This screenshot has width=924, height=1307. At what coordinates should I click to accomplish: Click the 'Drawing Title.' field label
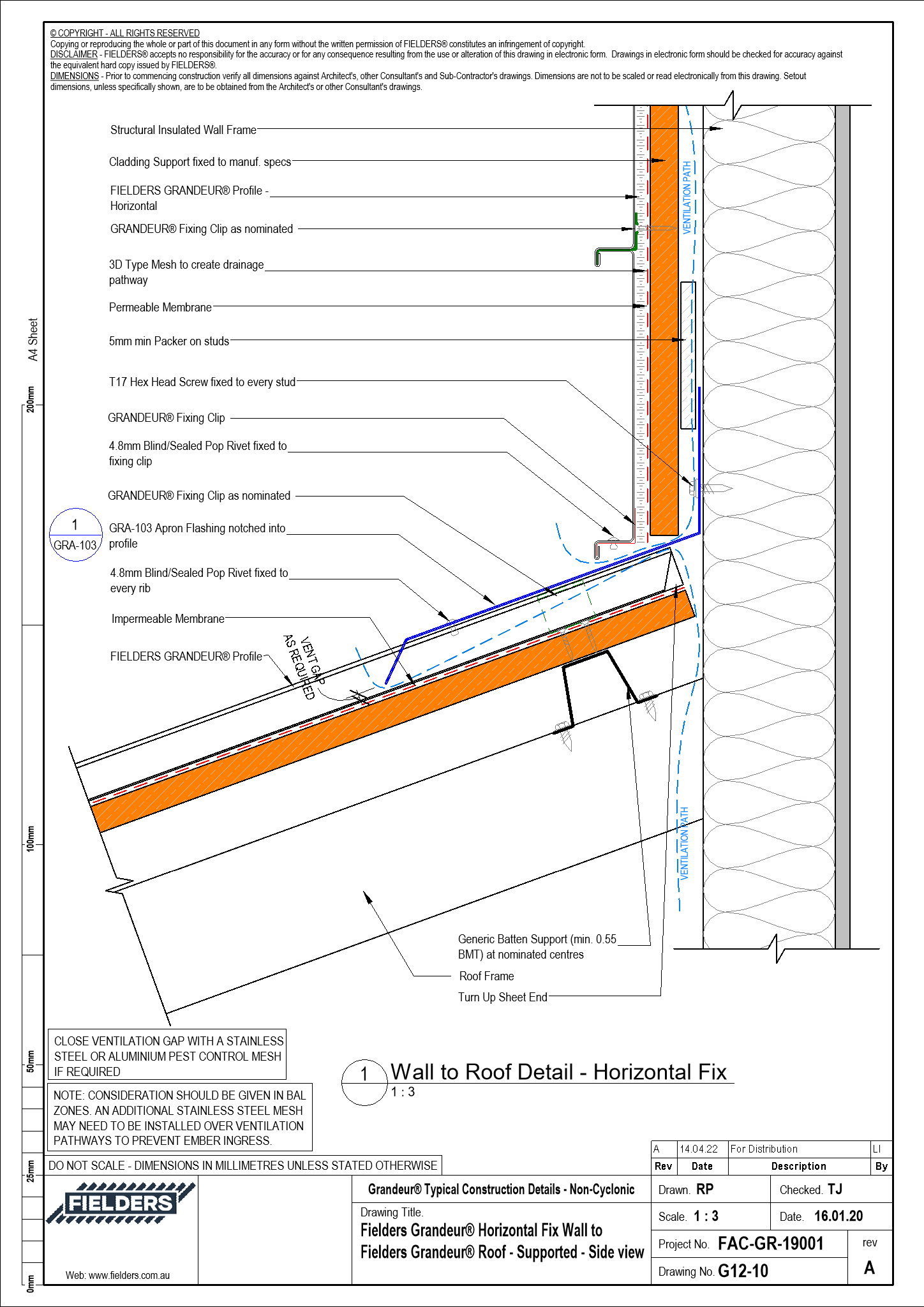click(x=392, y=1213)
